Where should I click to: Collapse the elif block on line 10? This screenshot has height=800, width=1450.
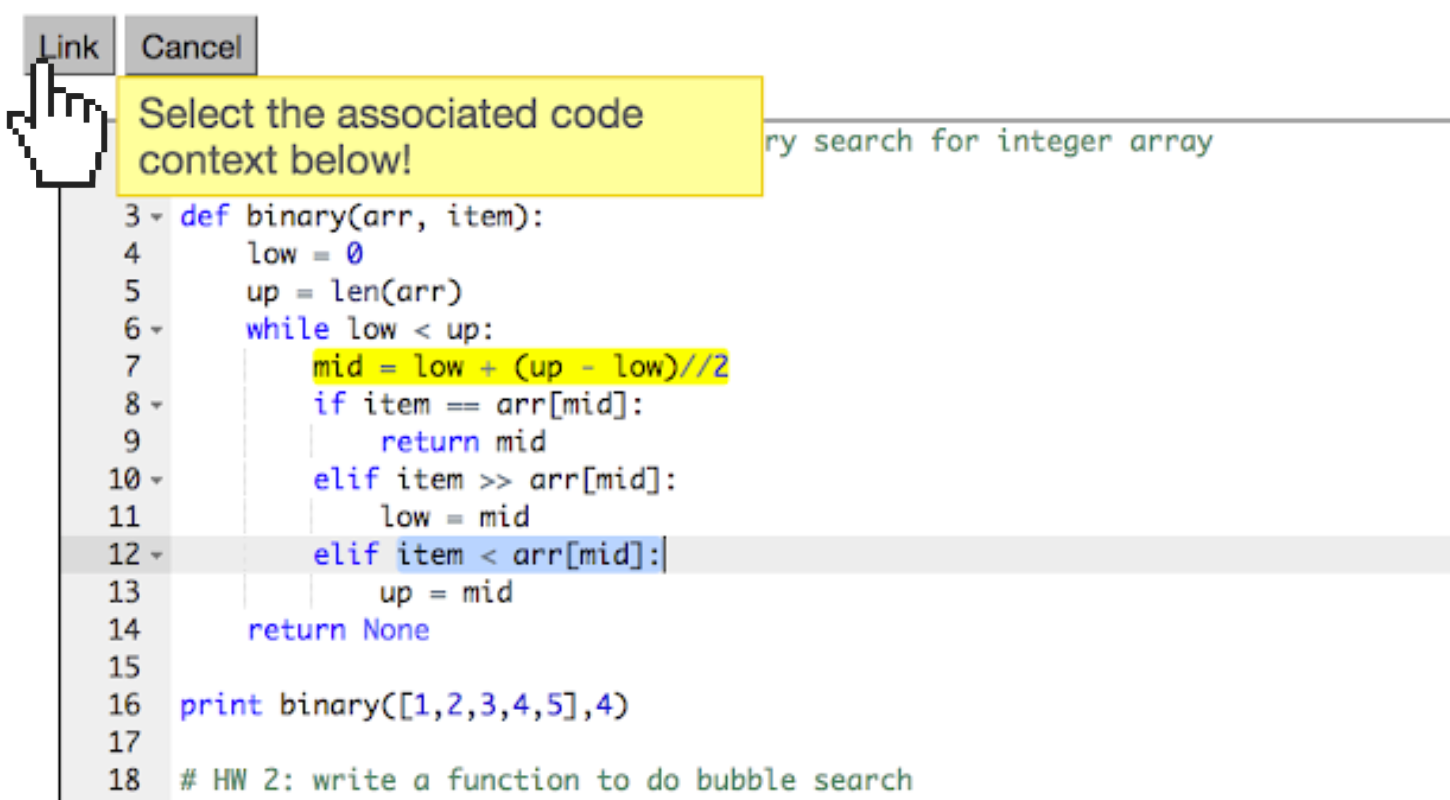pyautogui.click(x=158, y=479)
